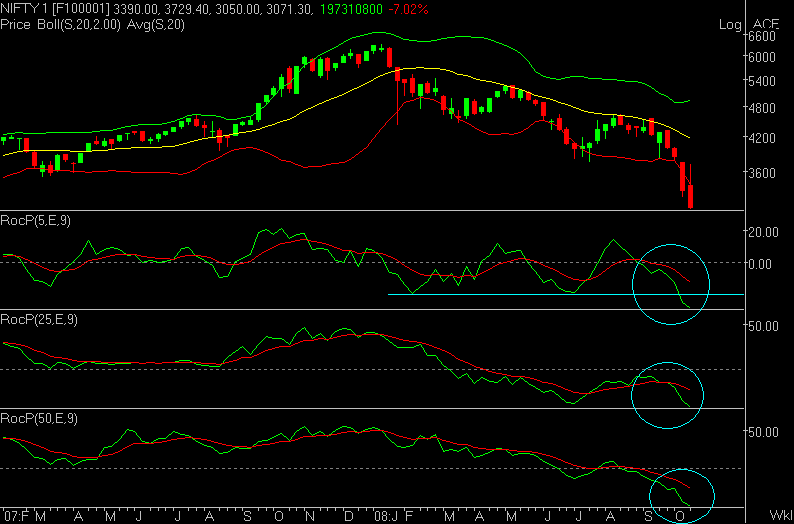Click the 08:J date label on time axis

387,517
